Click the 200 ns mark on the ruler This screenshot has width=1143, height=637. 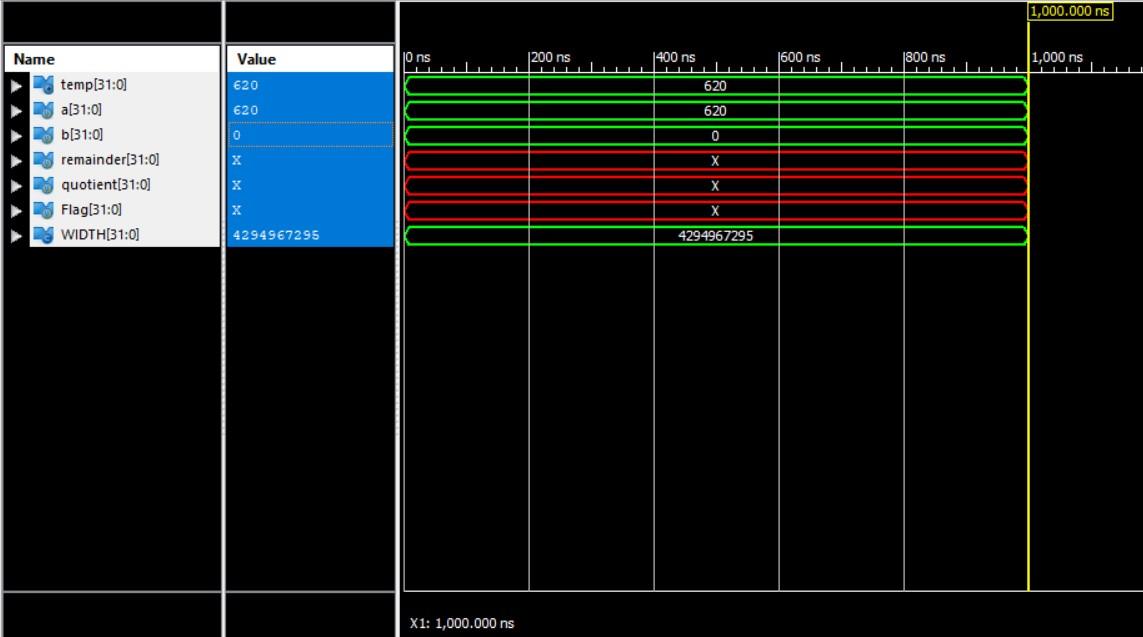point(550,58)
